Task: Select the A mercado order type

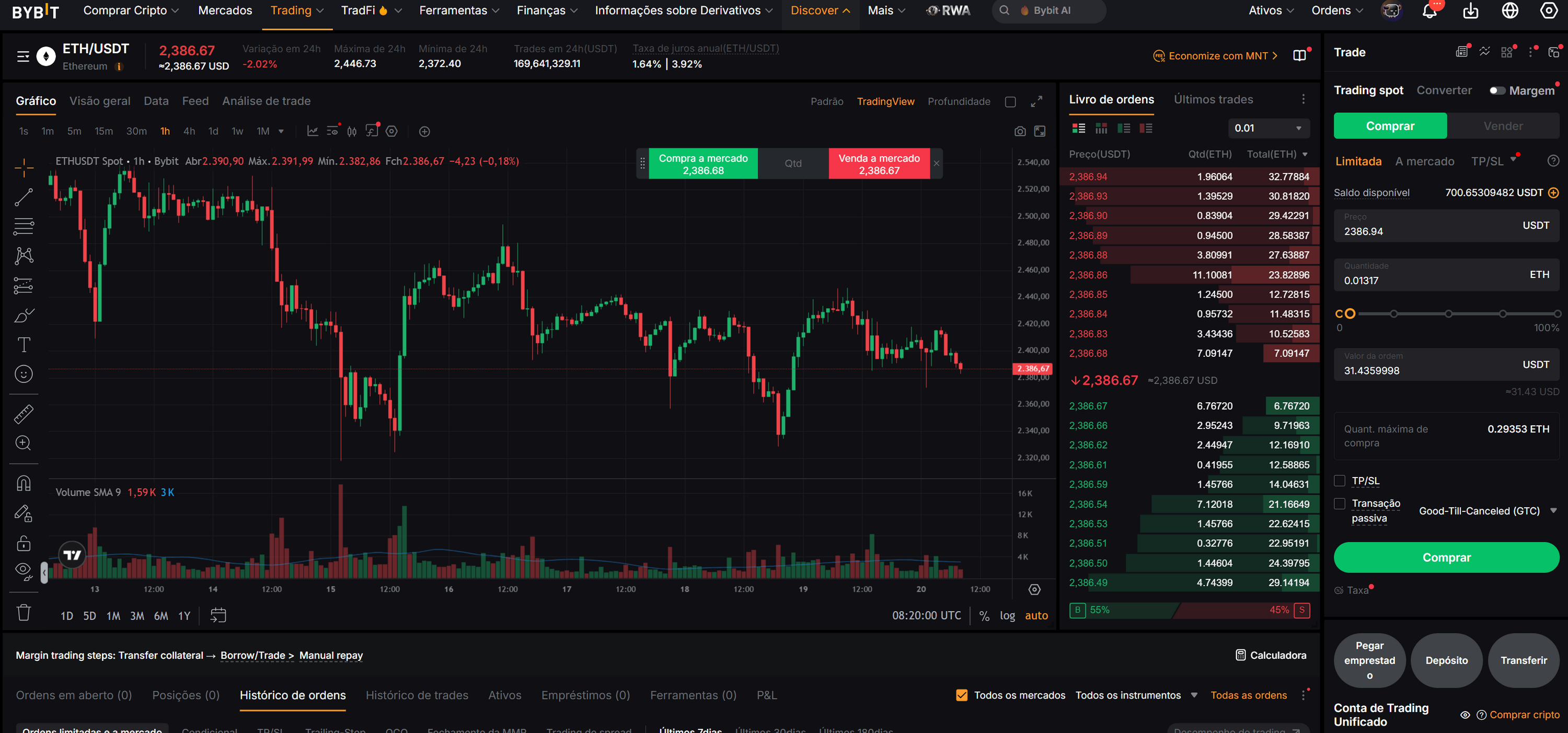Action: (1424, 161)
